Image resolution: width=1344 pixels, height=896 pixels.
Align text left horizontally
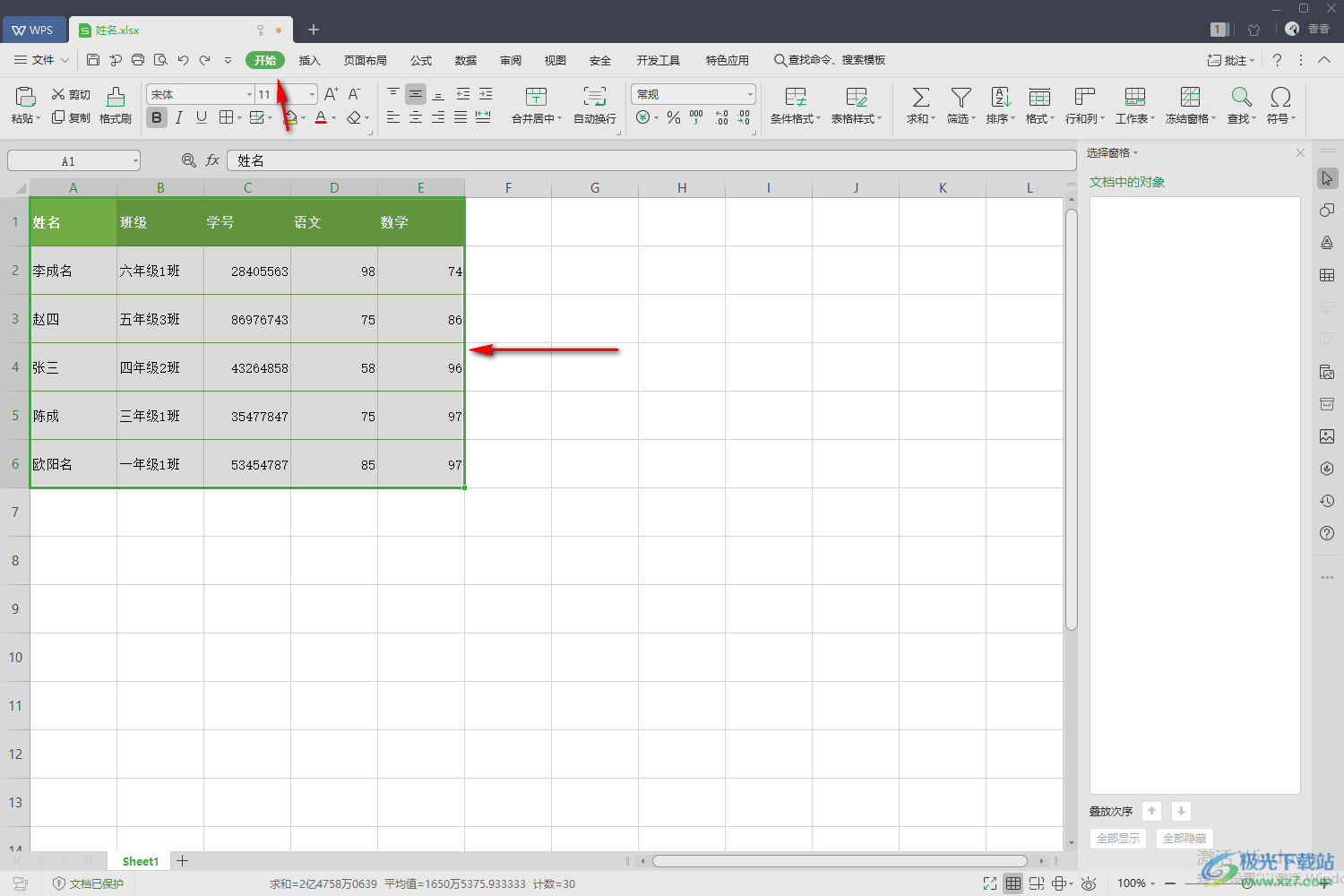(393, 117)
